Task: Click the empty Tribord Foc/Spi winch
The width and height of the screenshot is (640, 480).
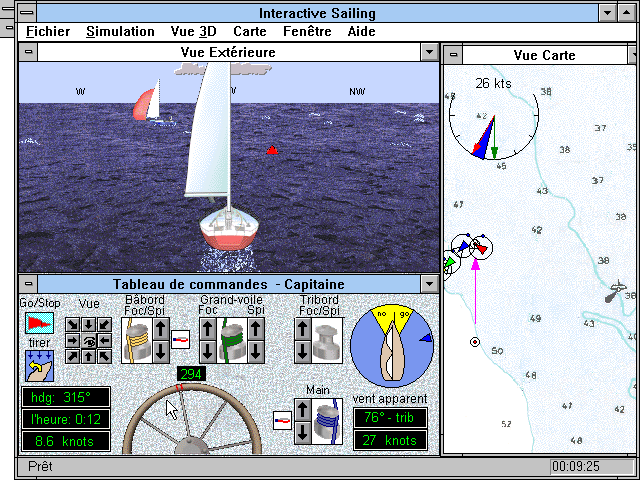Action: pyautogui.click(x=327, y=341)
